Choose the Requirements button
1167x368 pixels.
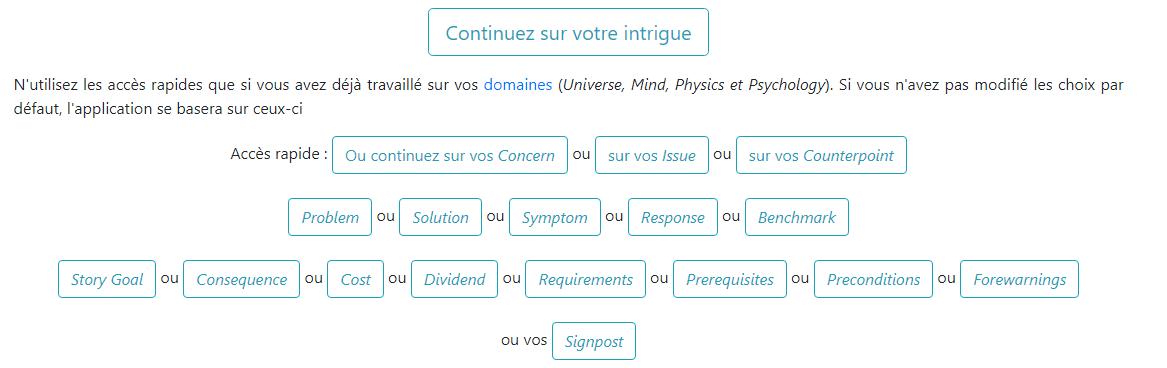point(586,279)
